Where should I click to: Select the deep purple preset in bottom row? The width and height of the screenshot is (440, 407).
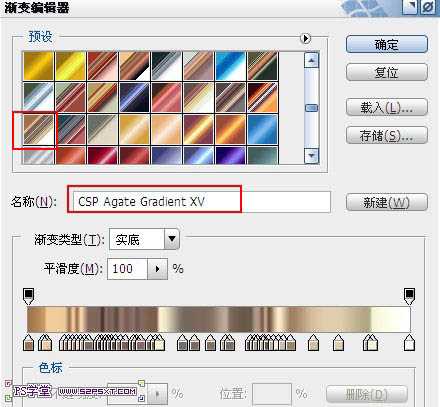click(230, 155)
